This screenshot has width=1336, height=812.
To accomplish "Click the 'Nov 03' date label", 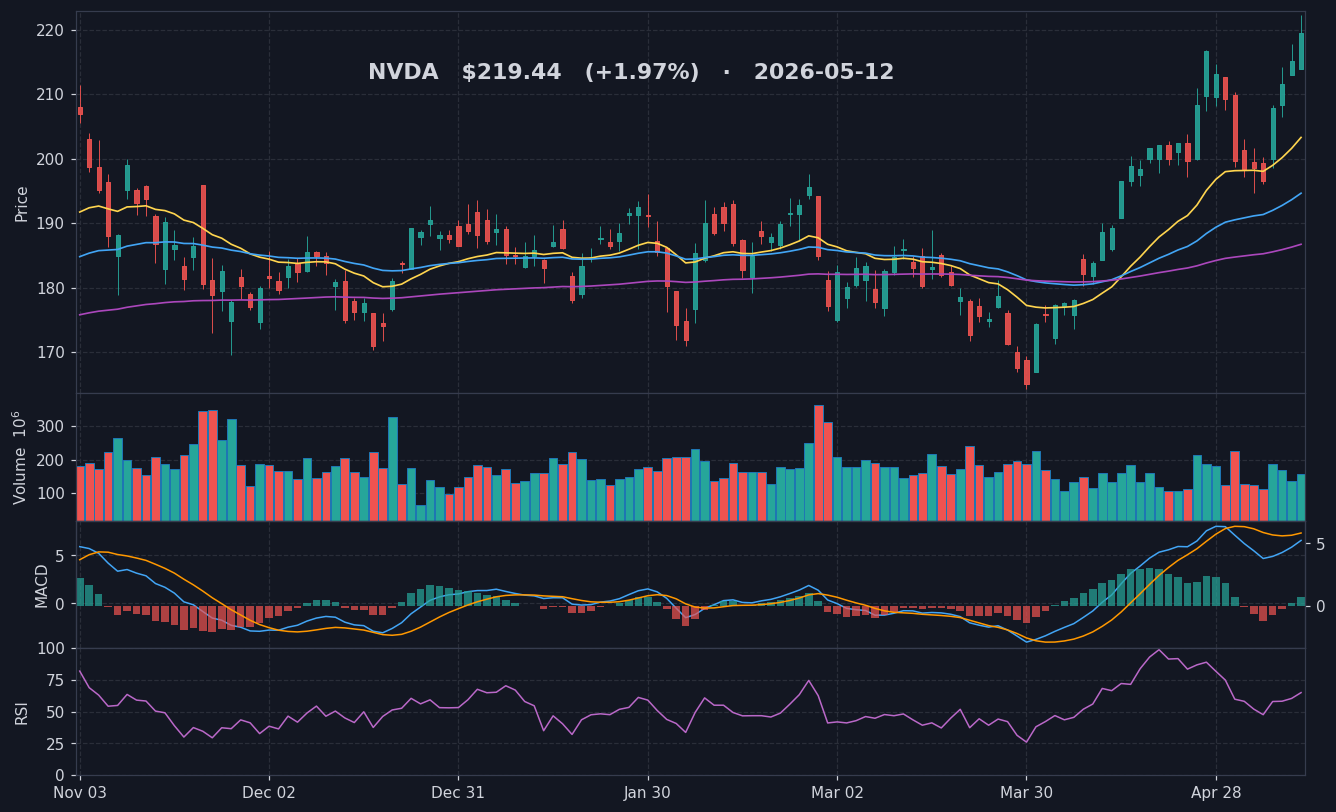I will 80,793.
